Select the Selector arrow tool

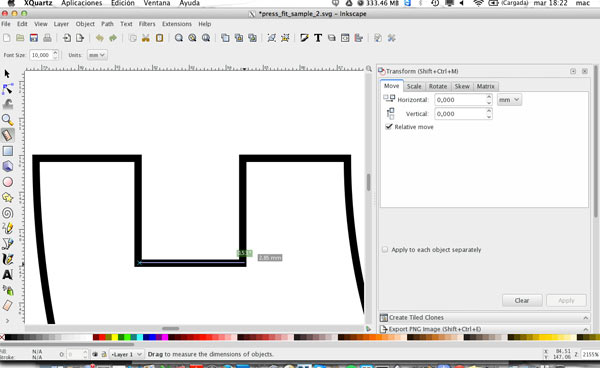point(7,74)
